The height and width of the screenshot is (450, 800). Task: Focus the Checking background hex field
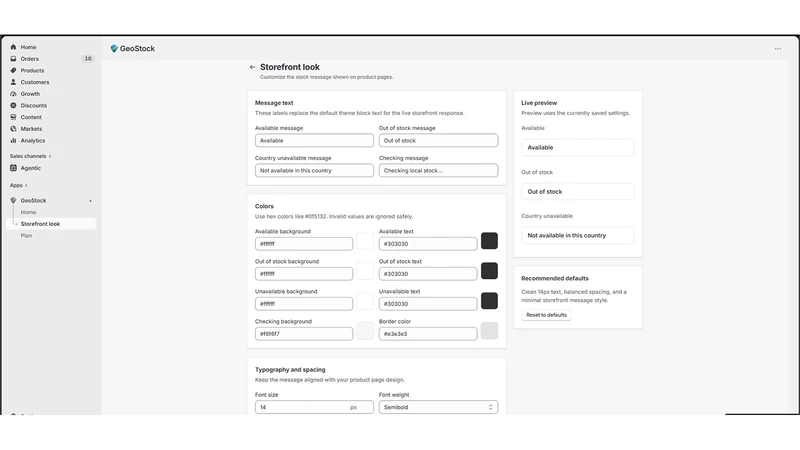coord(304,334)
